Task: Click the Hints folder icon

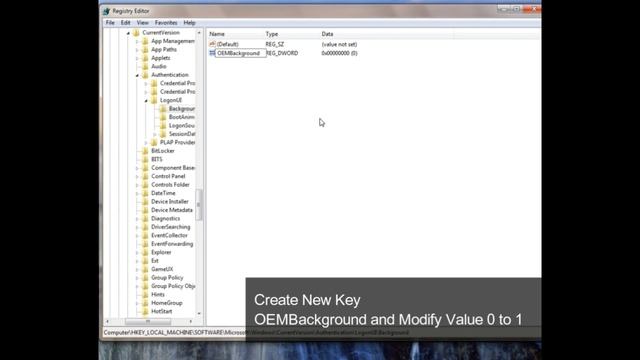Action: (145, 295)
